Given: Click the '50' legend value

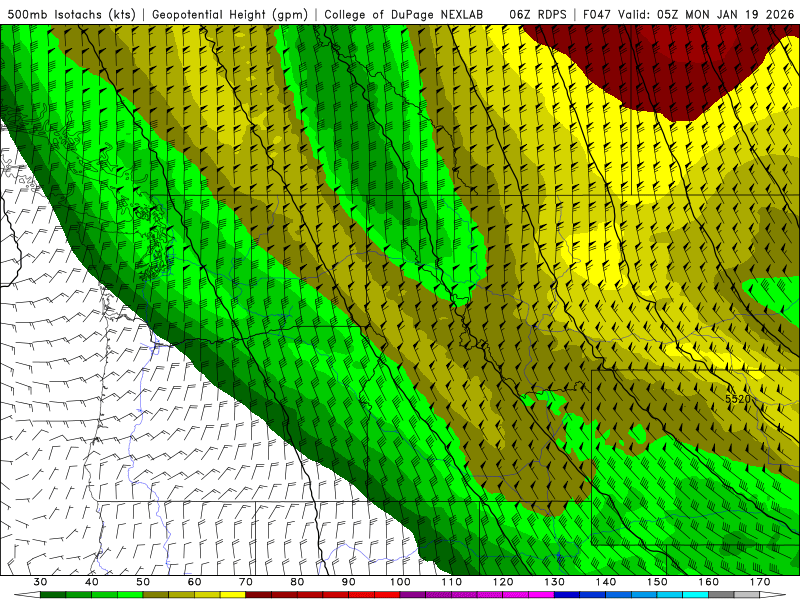Looking at the screenshot, I should click(x=143, y=582).
